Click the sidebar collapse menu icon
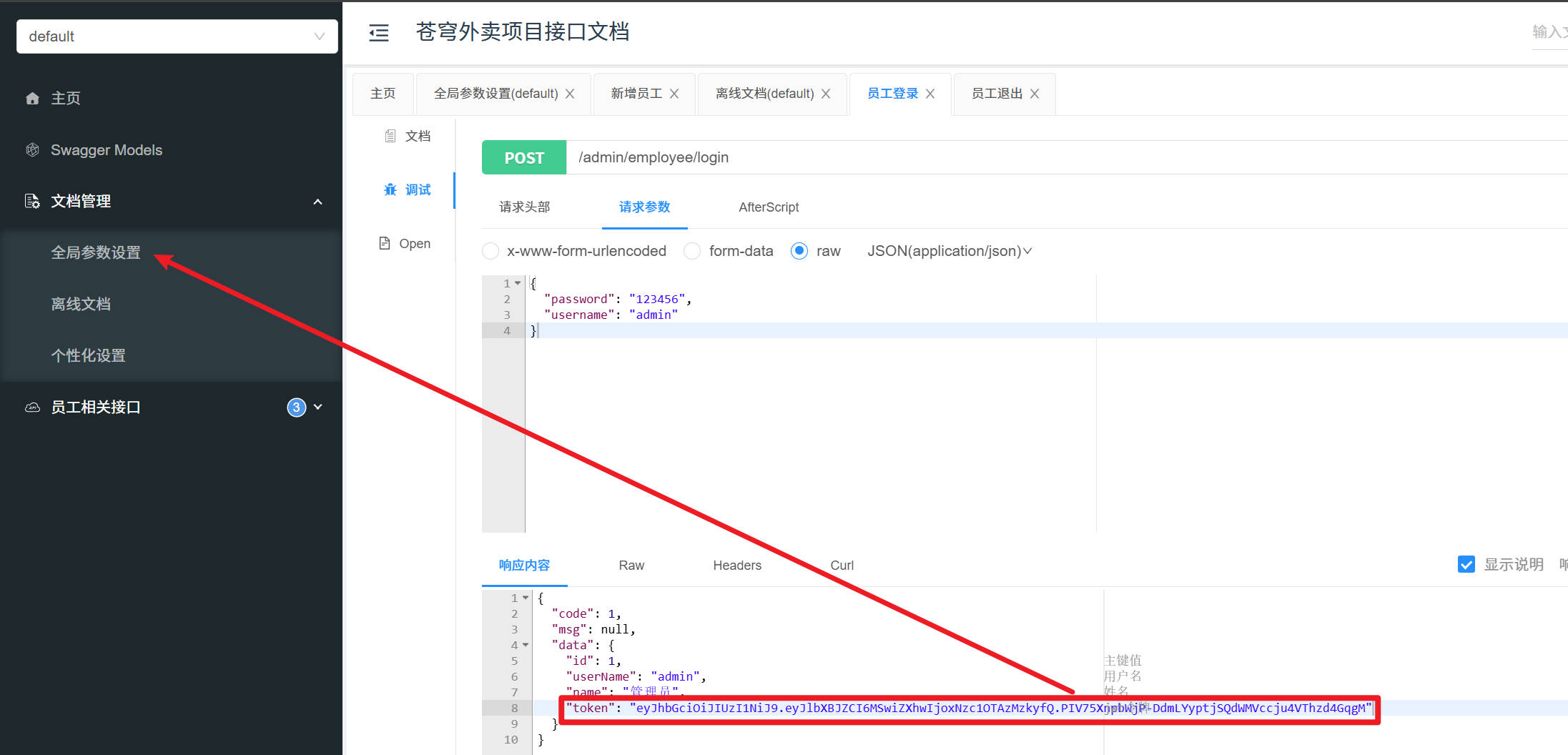This screenshot has height=755, width=1568. [x=378, y=33]
